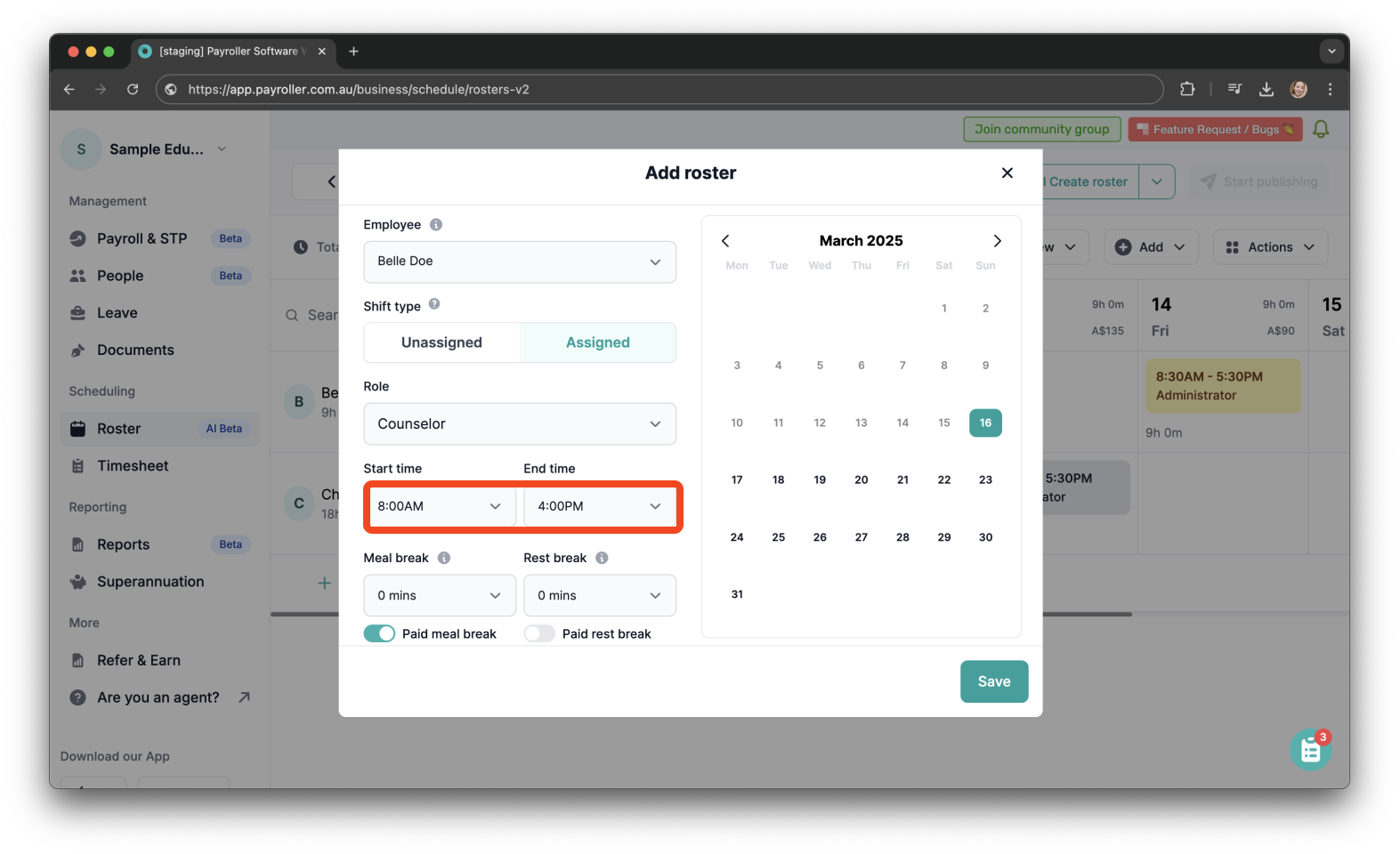
Task: Click Feature Request / Bugs button
Action: coord(1215,129)
